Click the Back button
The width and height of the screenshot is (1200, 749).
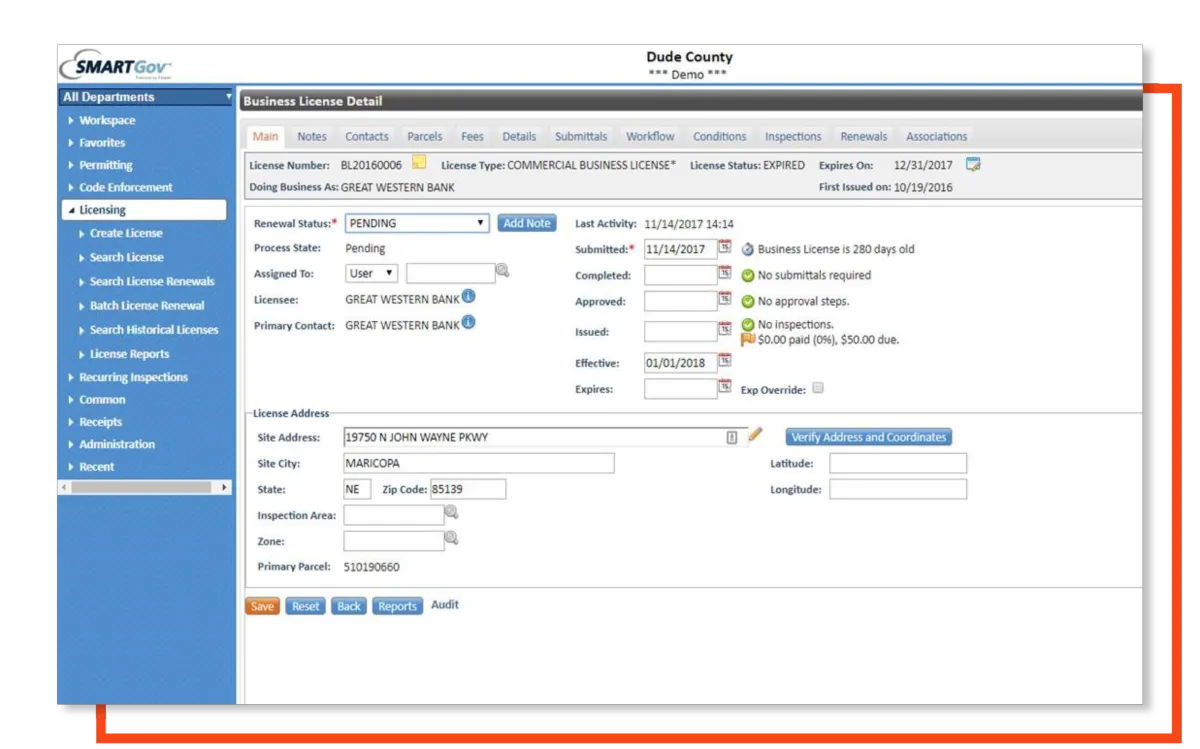(349, 606)
